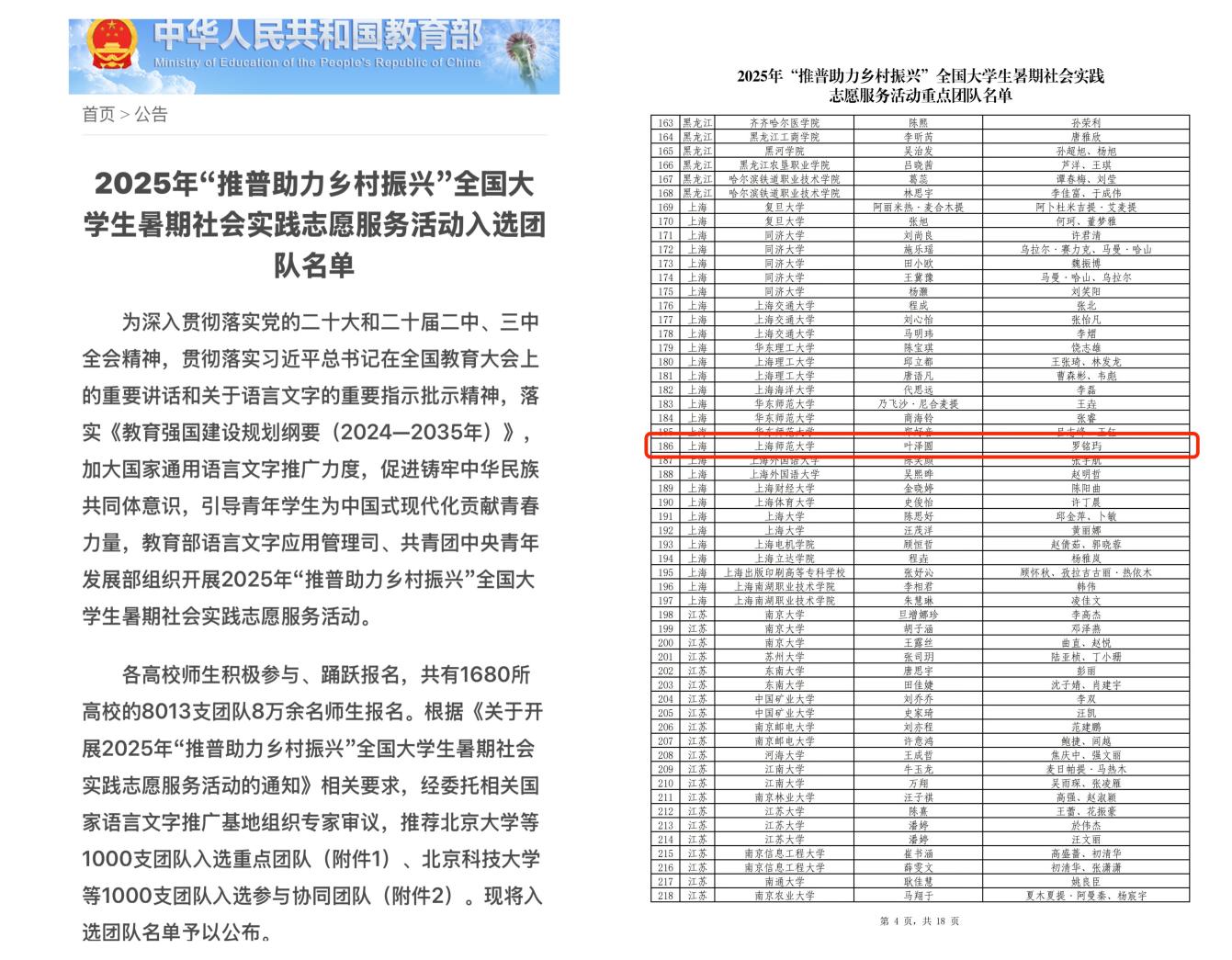Click the name 罗铭玙 in the highlighted row

coord(1085,446)
